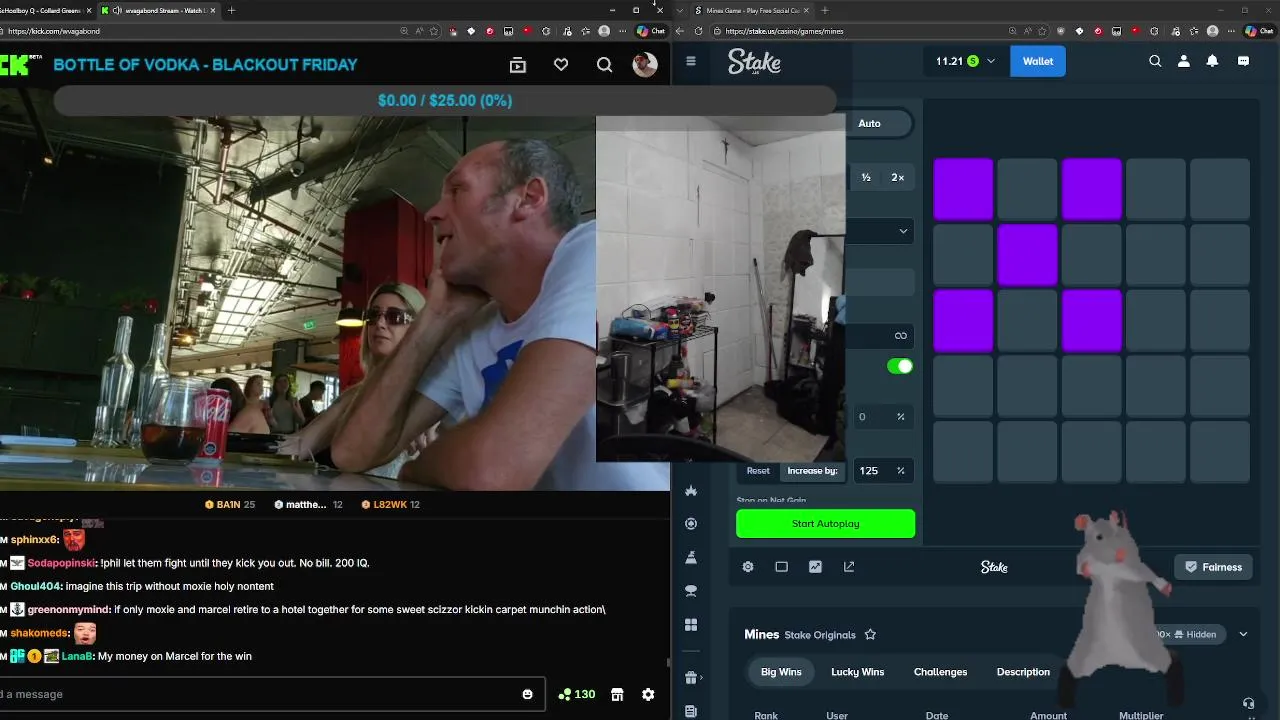This screenshot has width=1280, height=720.
Task: Open the 130 channel points counter in Kick chat
Action: [577, 694]
